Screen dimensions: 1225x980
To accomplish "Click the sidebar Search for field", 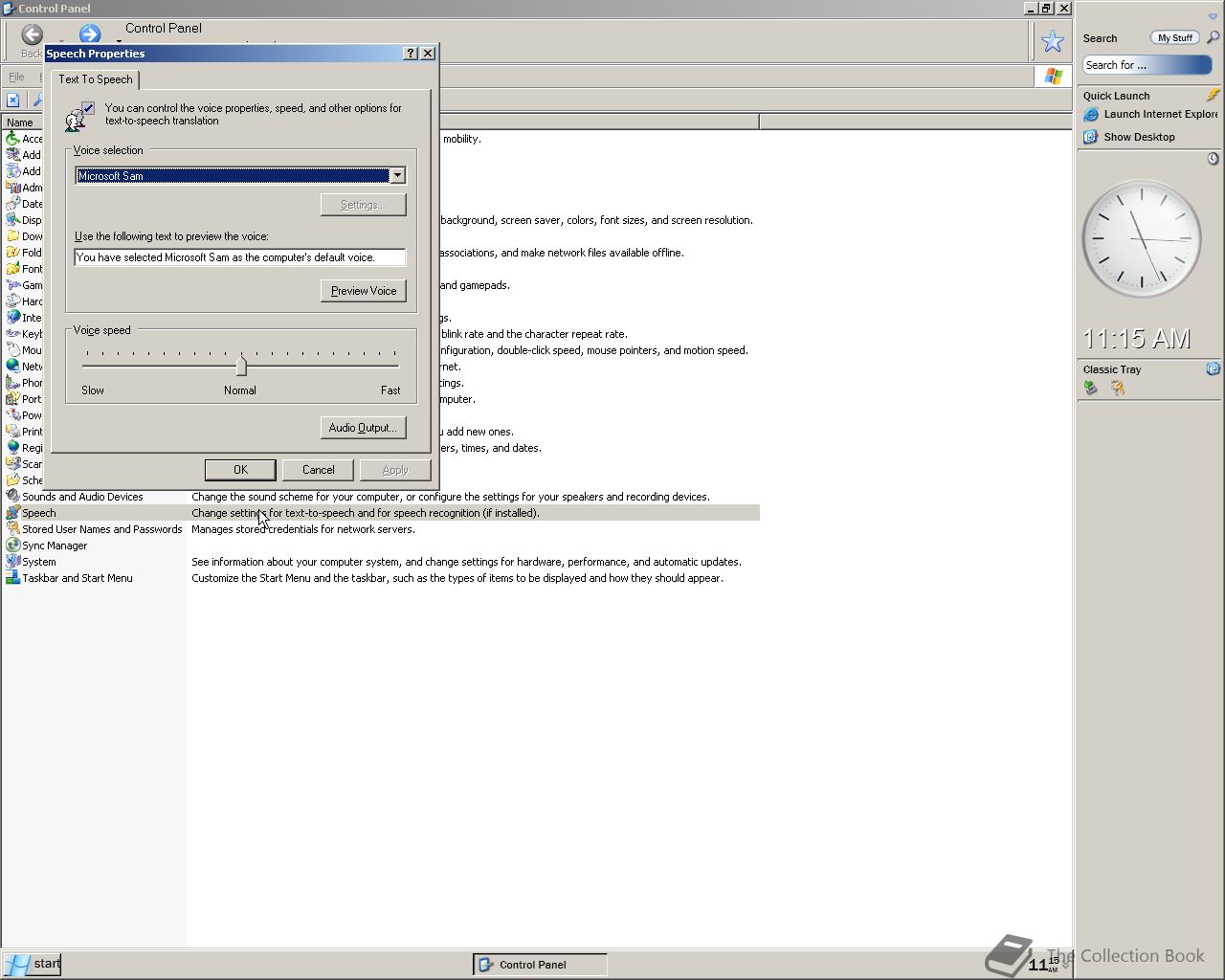I will (1147, 65).
